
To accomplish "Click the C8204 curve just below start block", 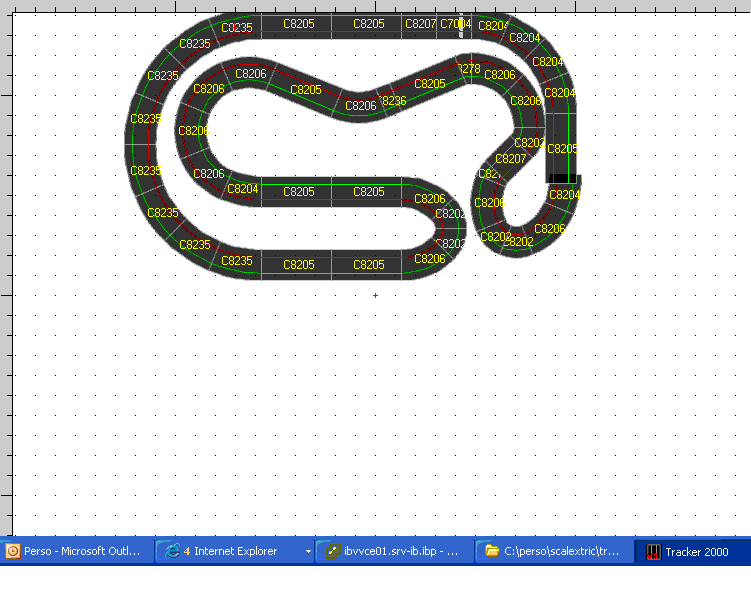I will click(564, 195).
